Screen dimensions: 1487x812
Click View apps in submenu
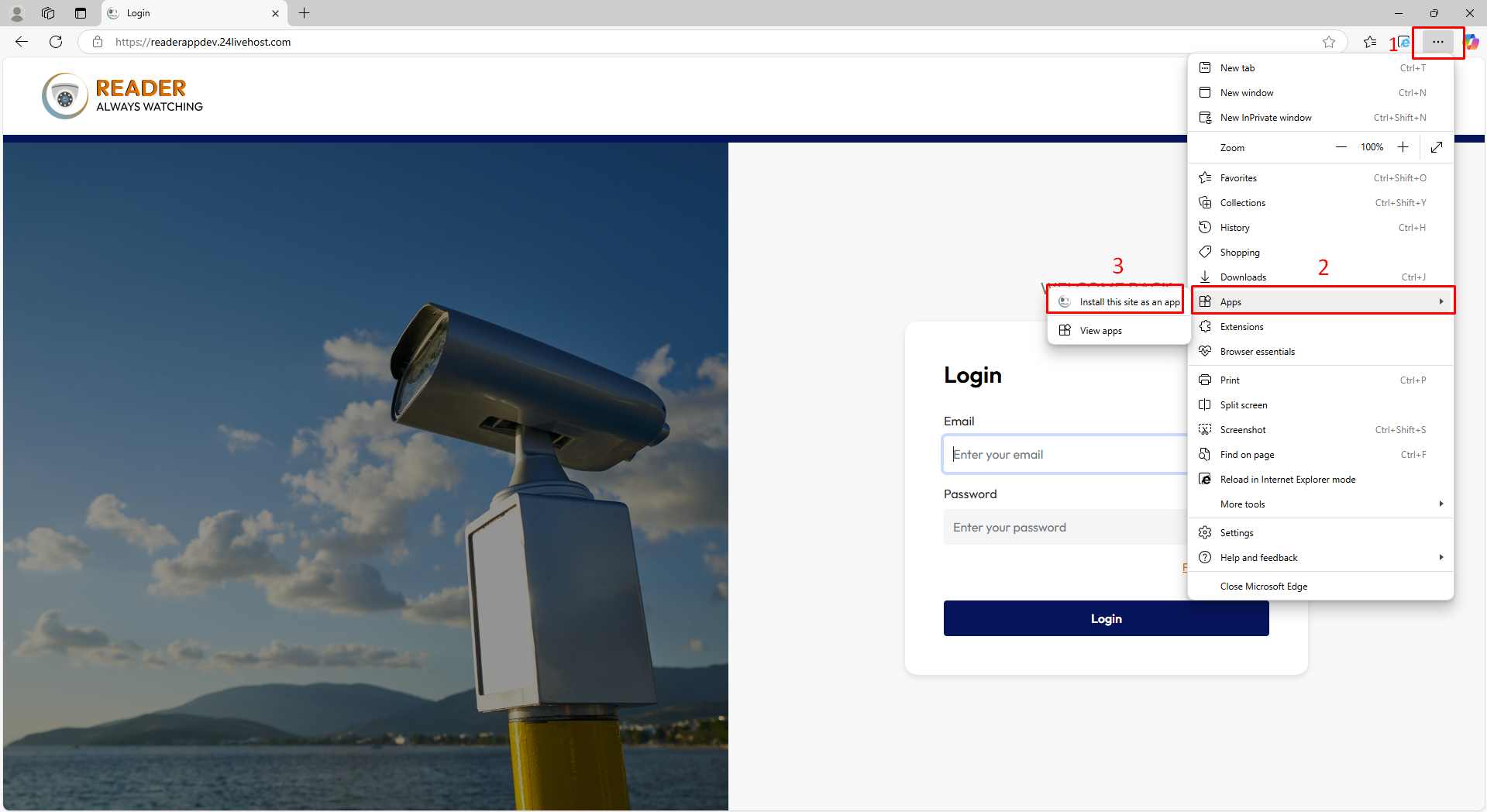pos(1119,331)
